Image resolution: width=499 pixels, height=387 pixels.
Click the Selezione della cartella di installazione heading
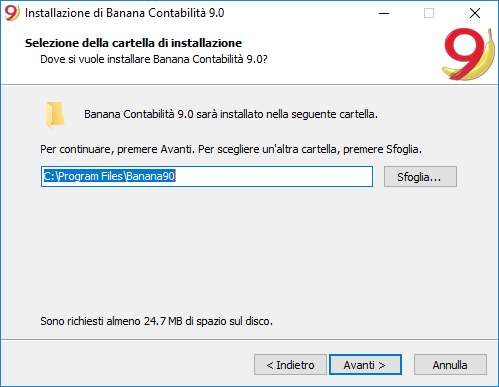point(133,43)
